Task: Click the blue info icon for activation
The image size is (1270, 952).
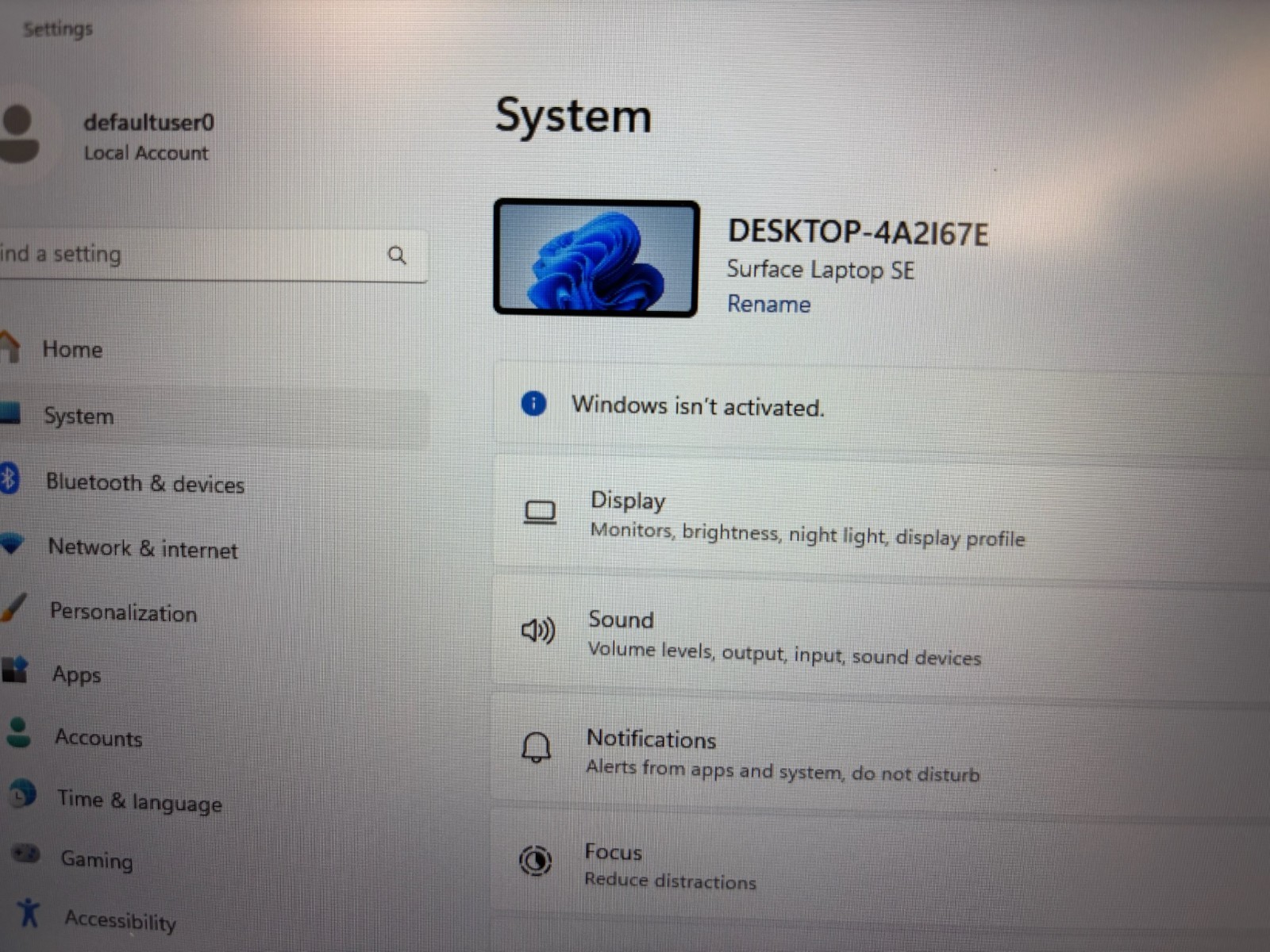Action: pos(533,404)
